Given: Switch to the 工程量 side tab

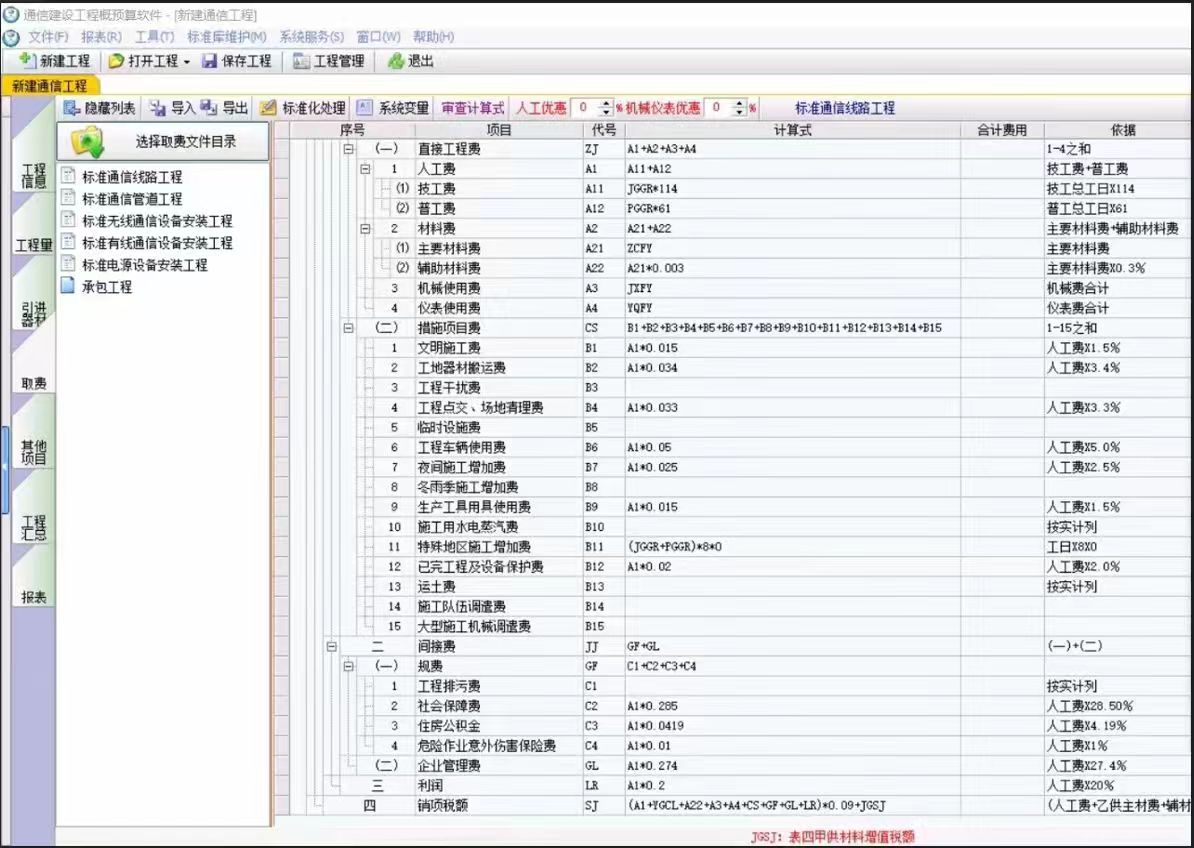Looking at the screenshot, I should [33, 245].
